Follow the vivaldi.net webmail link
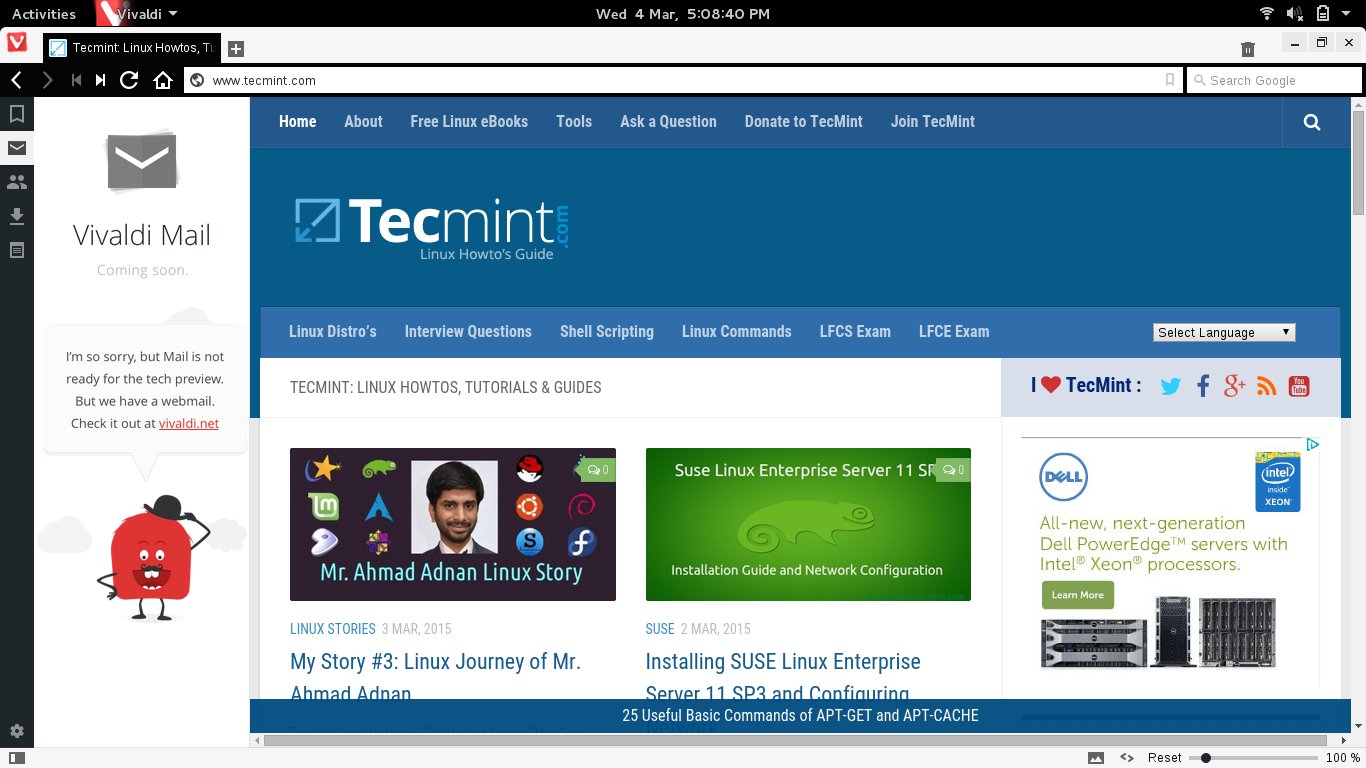Image resolution: width=1366 pixels, height=768 pixels. click(189, 423)
